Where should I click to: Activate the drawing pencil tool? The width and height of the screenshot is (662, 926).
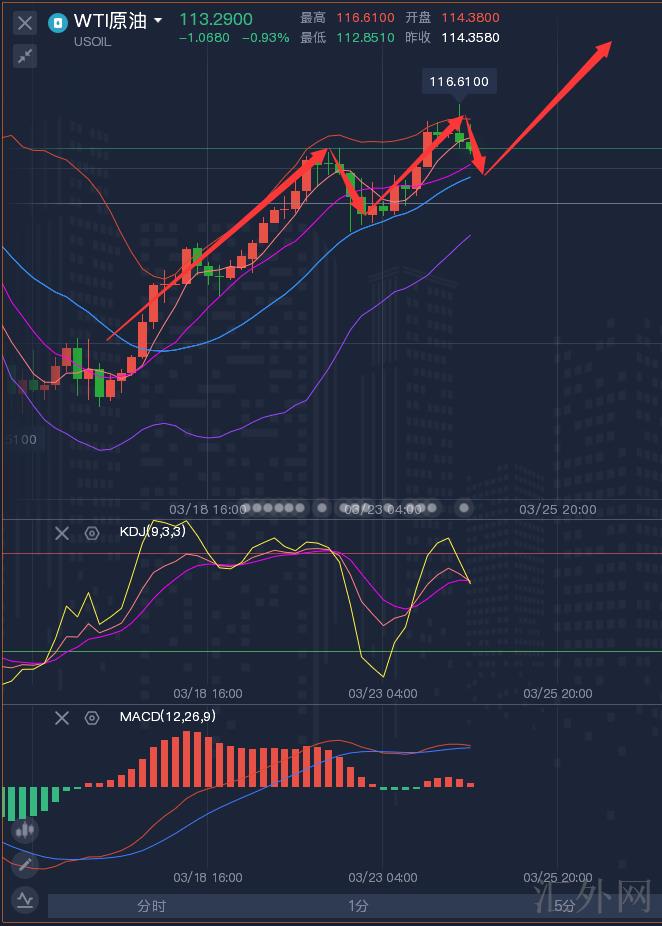26,864
